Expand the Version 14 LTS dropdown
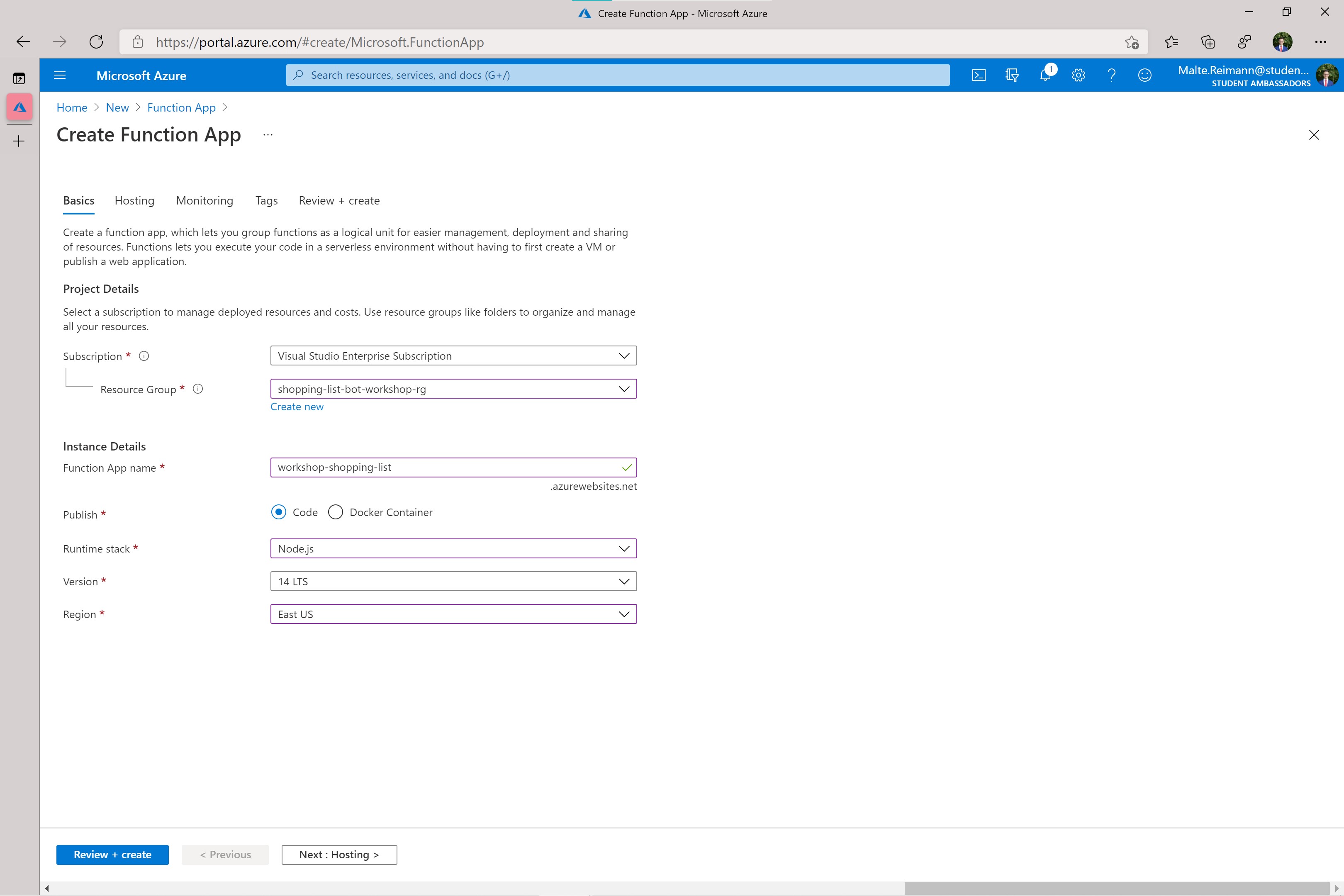Viewport: 1344px width, 896px height. [624, 581]
